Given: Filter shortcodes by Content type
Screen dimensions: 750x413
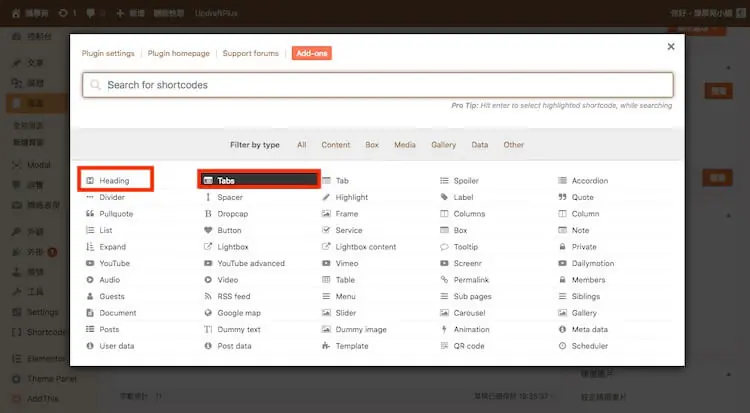Looking at the screenshot, I should [336, 145].
